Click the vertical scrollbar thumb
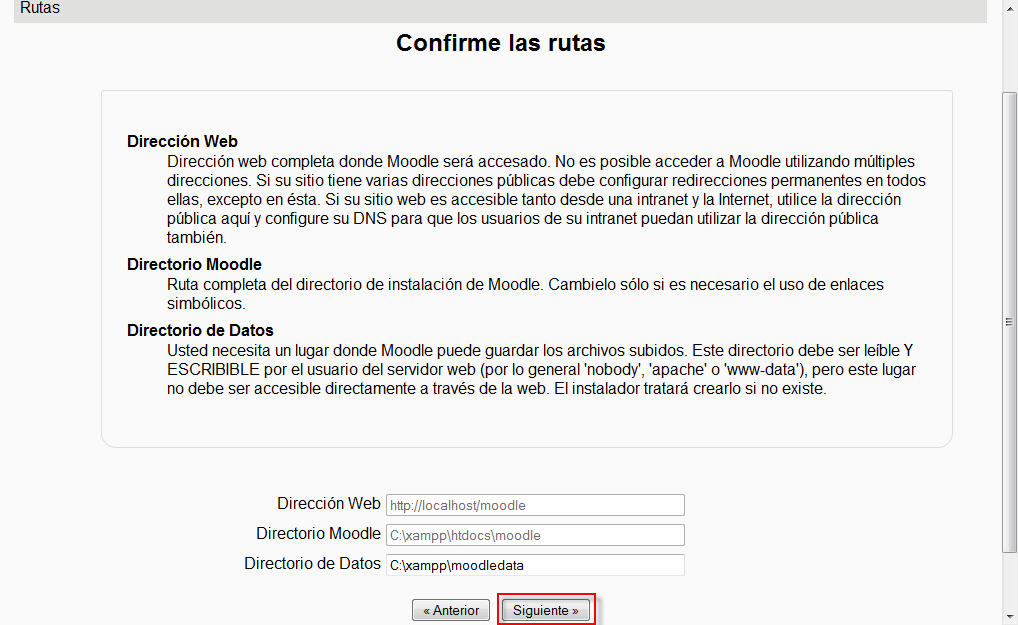The image size is (1018, 625). [1009, 320]
